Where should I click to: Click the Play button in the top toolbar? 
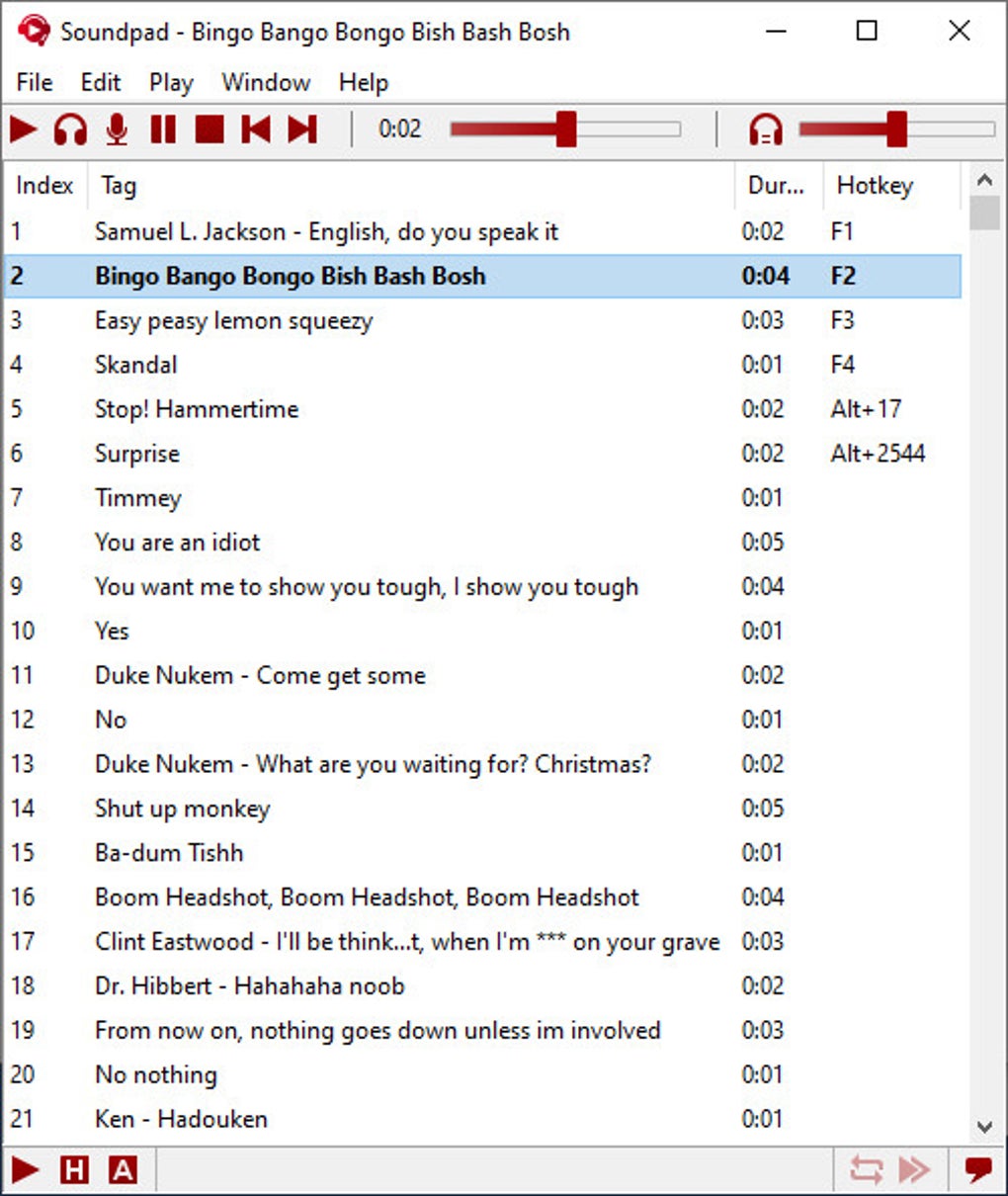pos(24,129)
